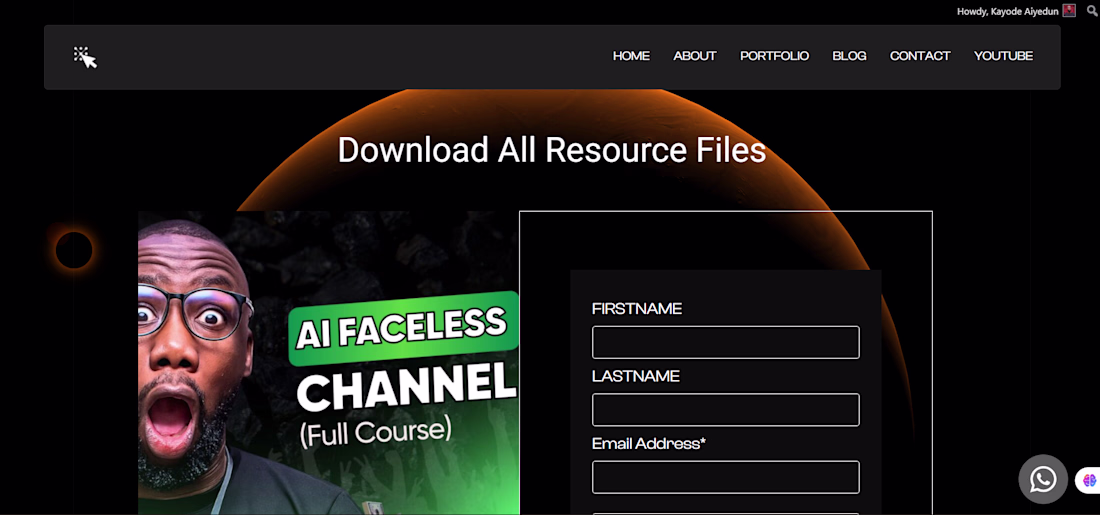1100x515 pixels.
Task: Open the WhatsApp chat bubble
Action: pos(1042,479)
